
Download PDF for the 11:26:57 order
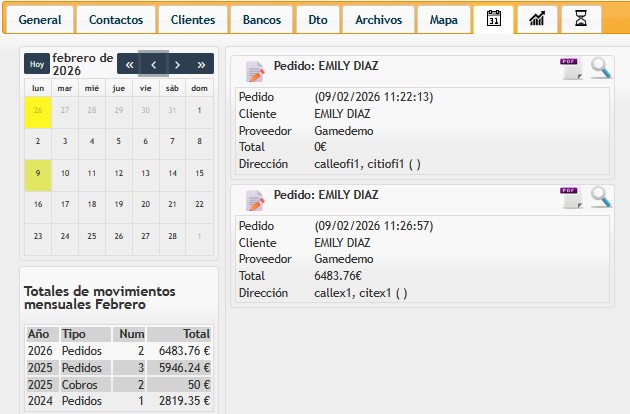point(571,197)
